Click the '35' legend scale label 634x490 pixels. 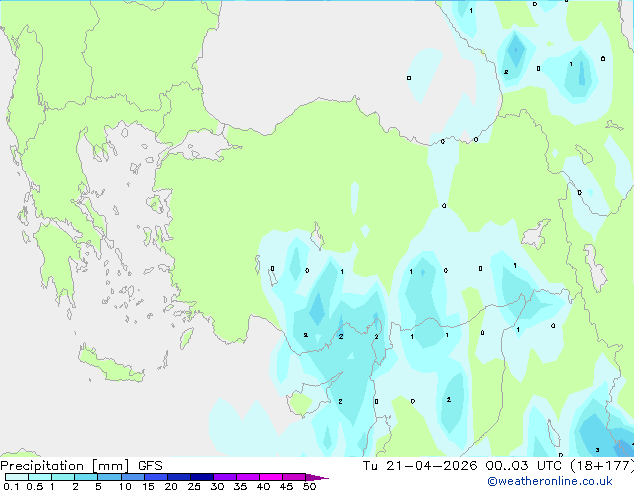point(240,486)
